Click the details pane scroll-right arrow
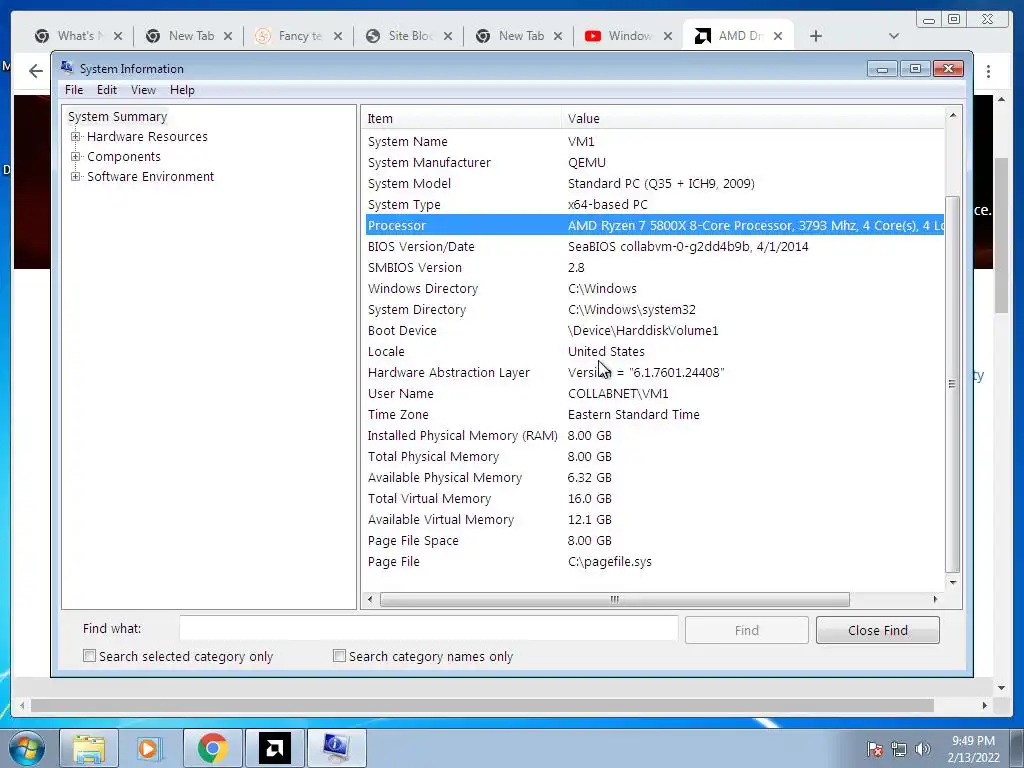The width and height of the screenshot is (1024, 768). 935,600
